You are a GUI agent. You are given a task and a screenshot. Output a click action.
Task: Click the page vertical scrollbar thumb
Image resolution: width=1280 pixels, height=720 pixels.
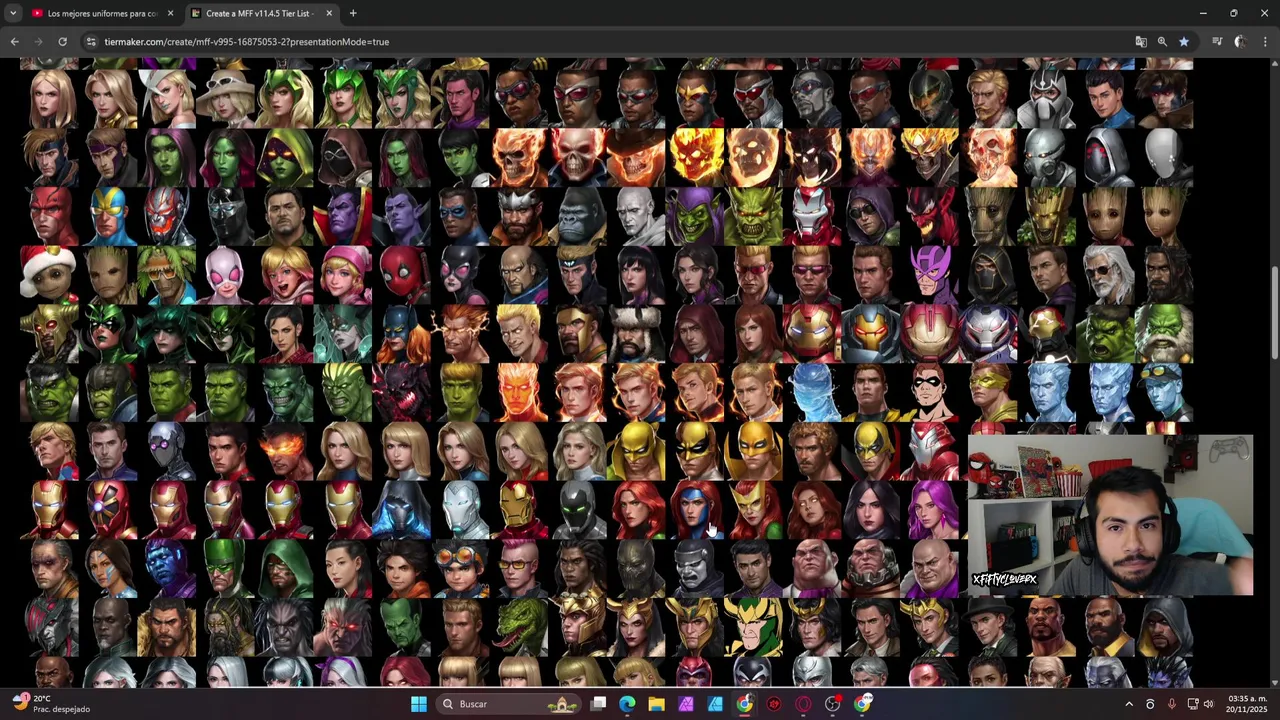(x=1275, y=312)
